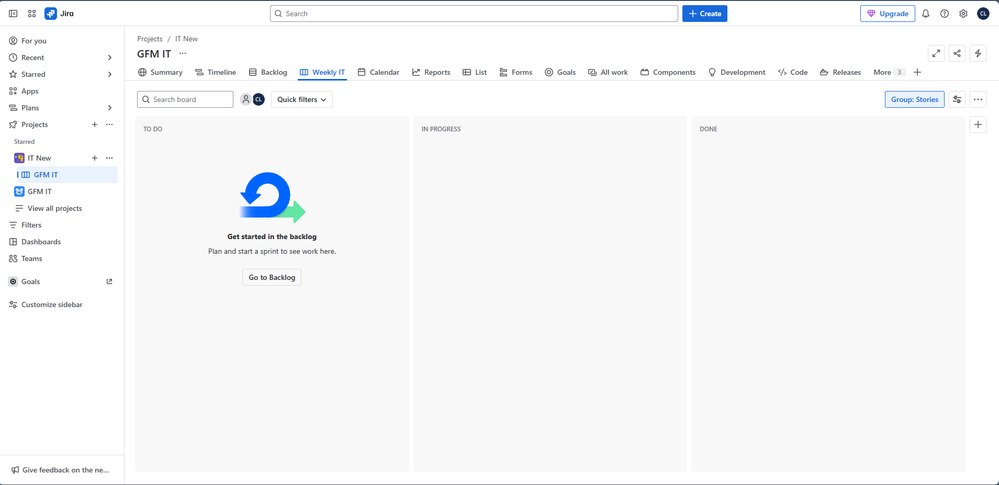Open the List tab
The width and height of the screenshot is (999, 485).
pos(475,73)
